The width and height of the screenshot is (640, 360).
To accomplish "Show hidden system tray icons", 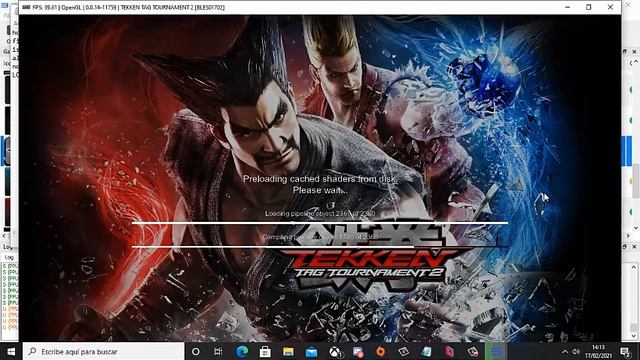I will coord(565,351).
